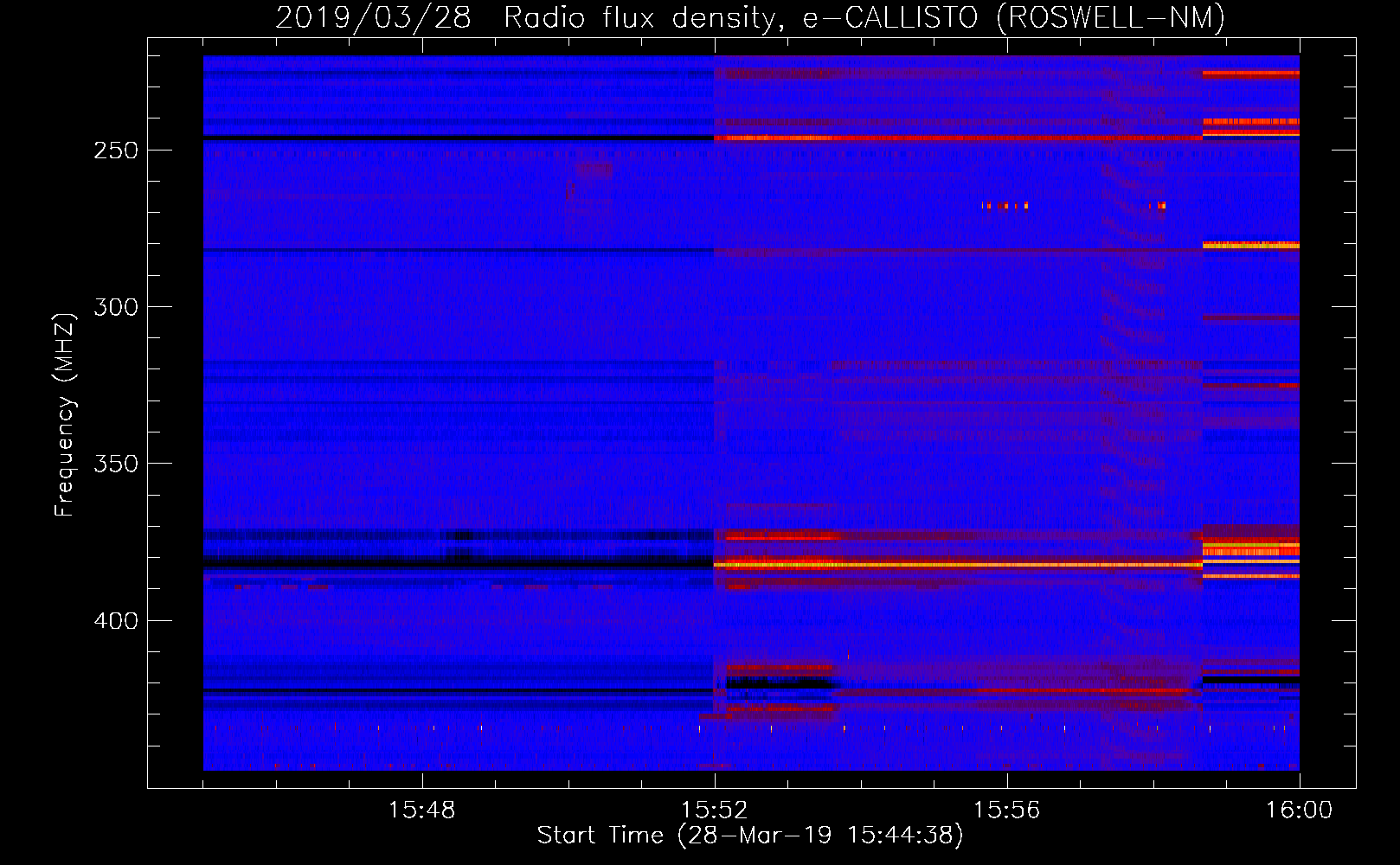Click the 350 frequency tick label
Screen dimensions: 1400x865
(x=116, y=465)
